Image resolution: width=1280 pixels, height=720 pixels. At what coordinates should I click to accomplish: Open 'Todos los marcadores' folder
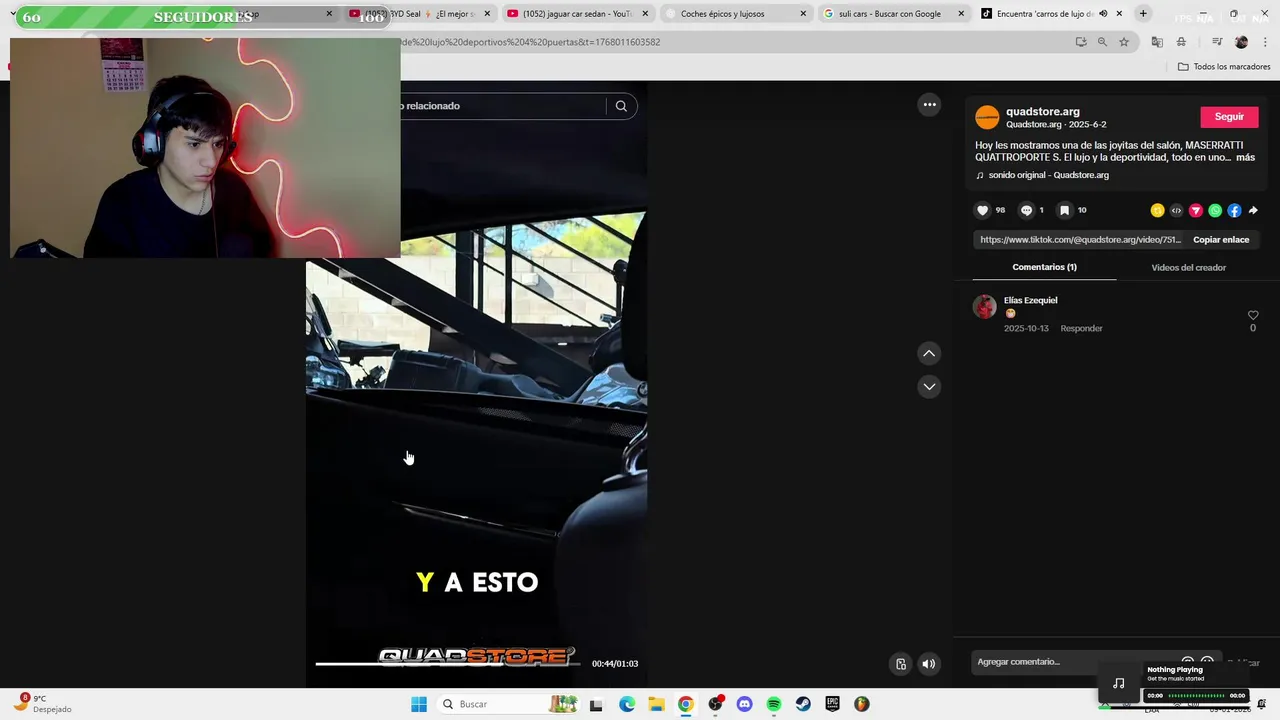[1224, 67]
